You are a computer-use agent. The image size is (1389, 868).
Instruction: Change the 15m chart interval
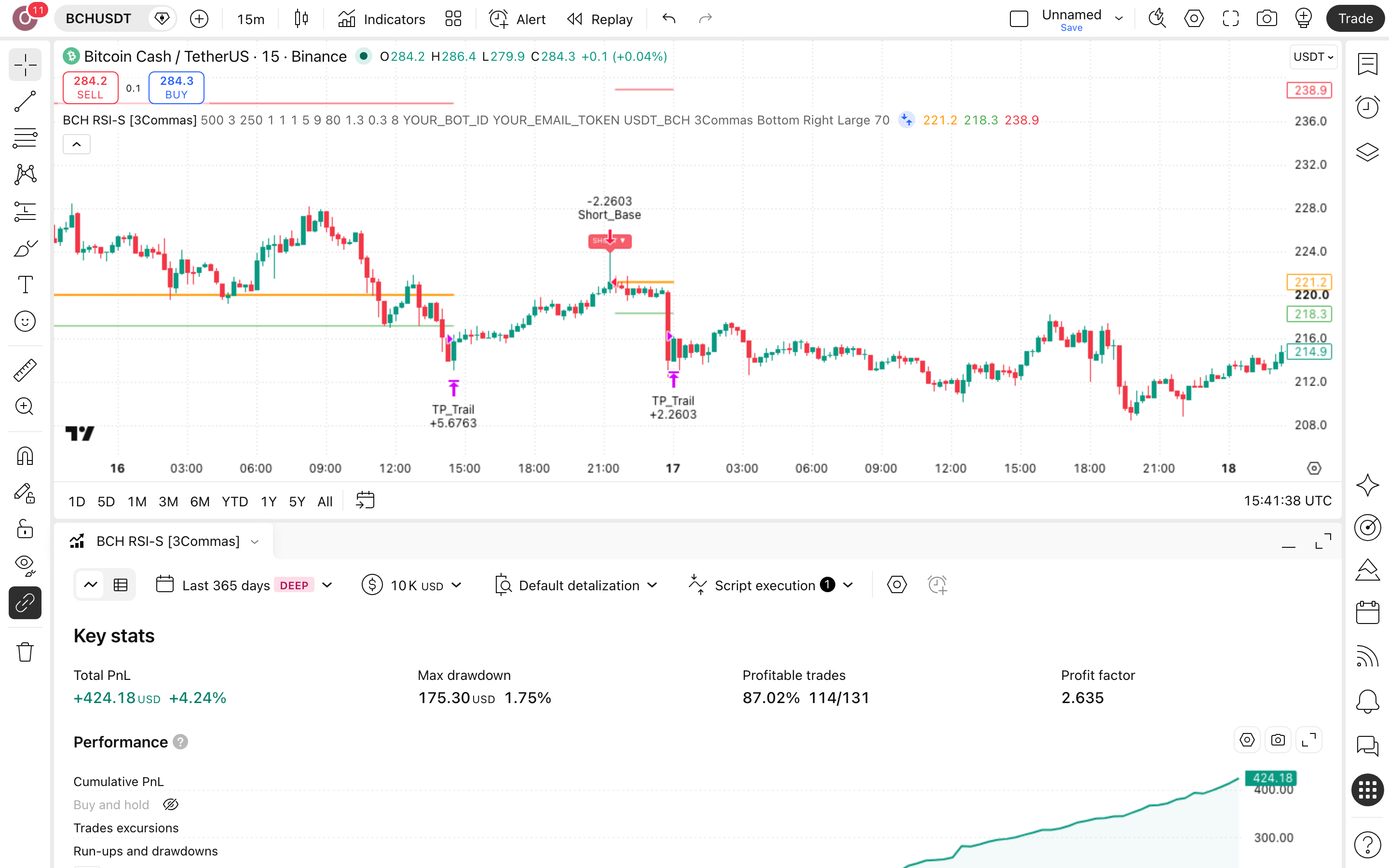click(x=251, y=19)
